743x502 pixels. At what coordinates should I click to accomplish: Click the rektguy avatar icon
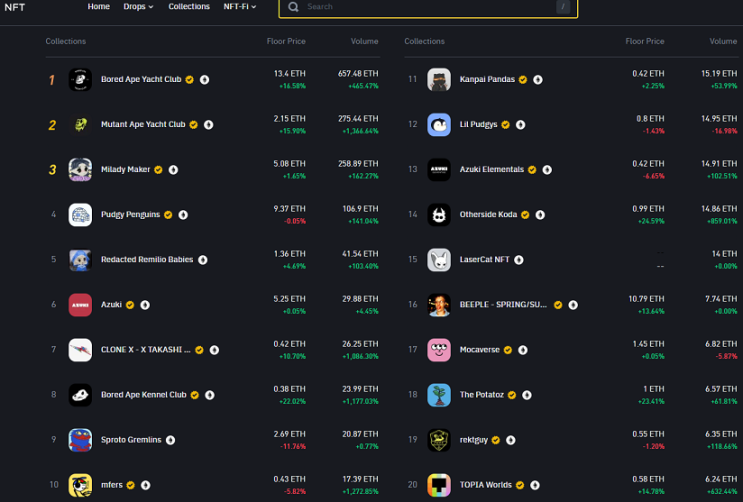439,440
